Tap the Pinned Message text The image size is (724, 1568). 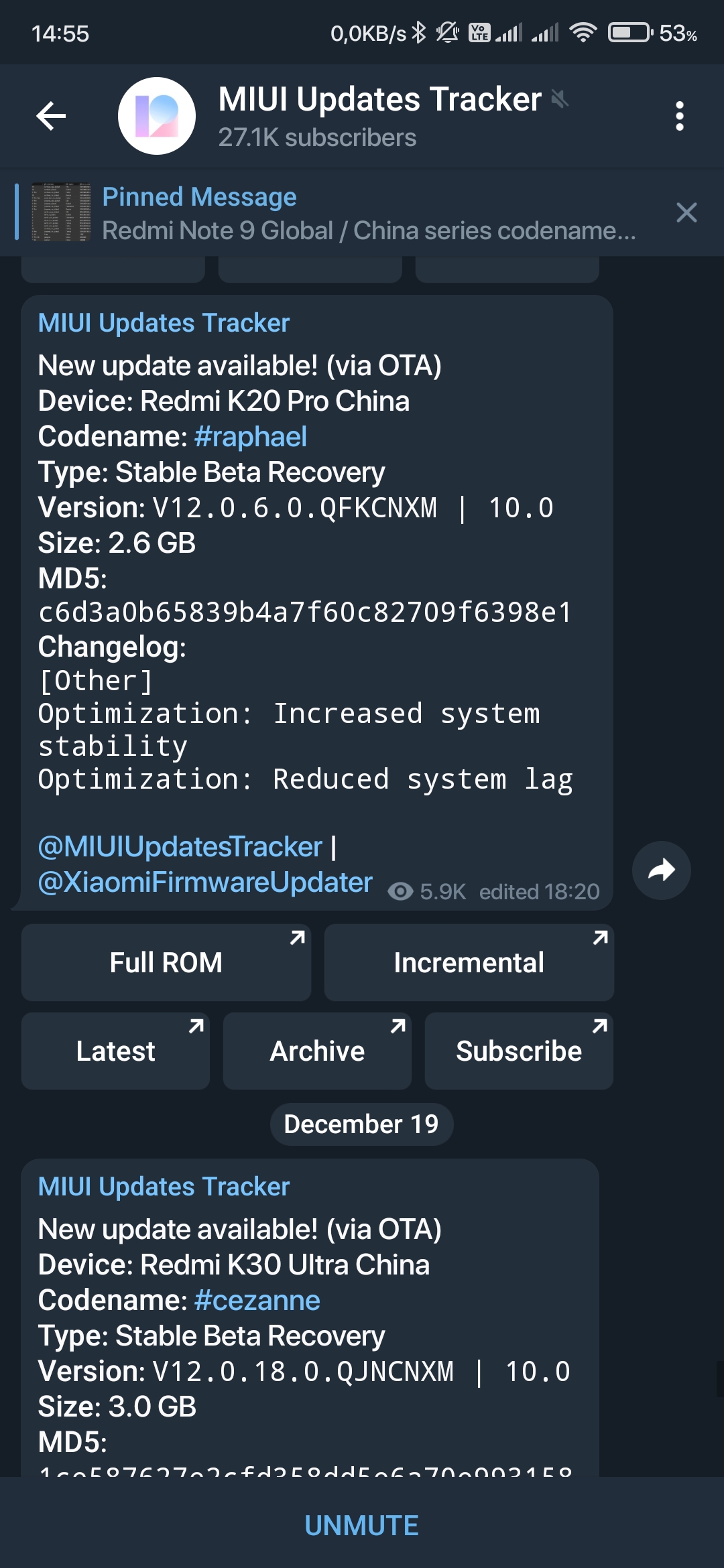[x=199, y=196]
